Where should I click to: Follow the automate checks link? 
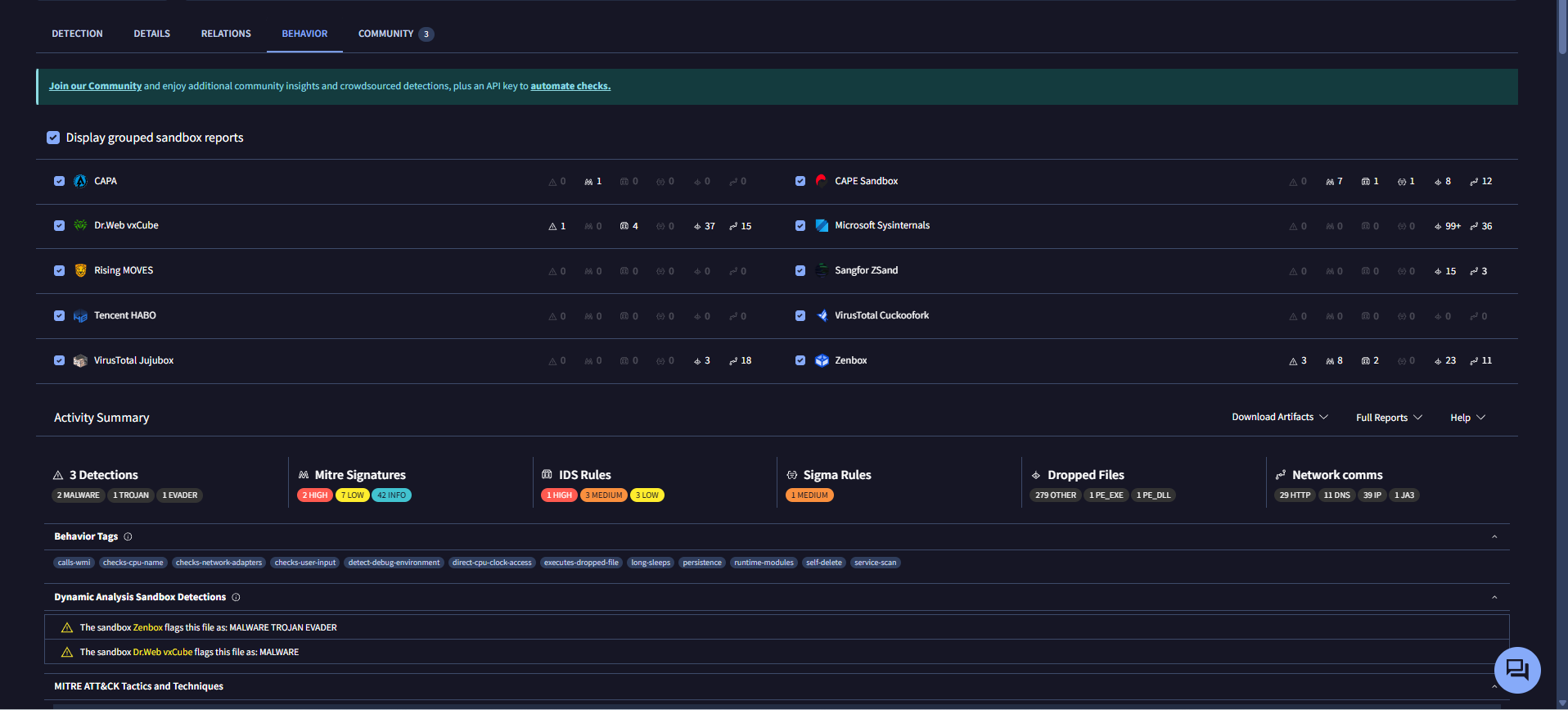click(570, 86)
